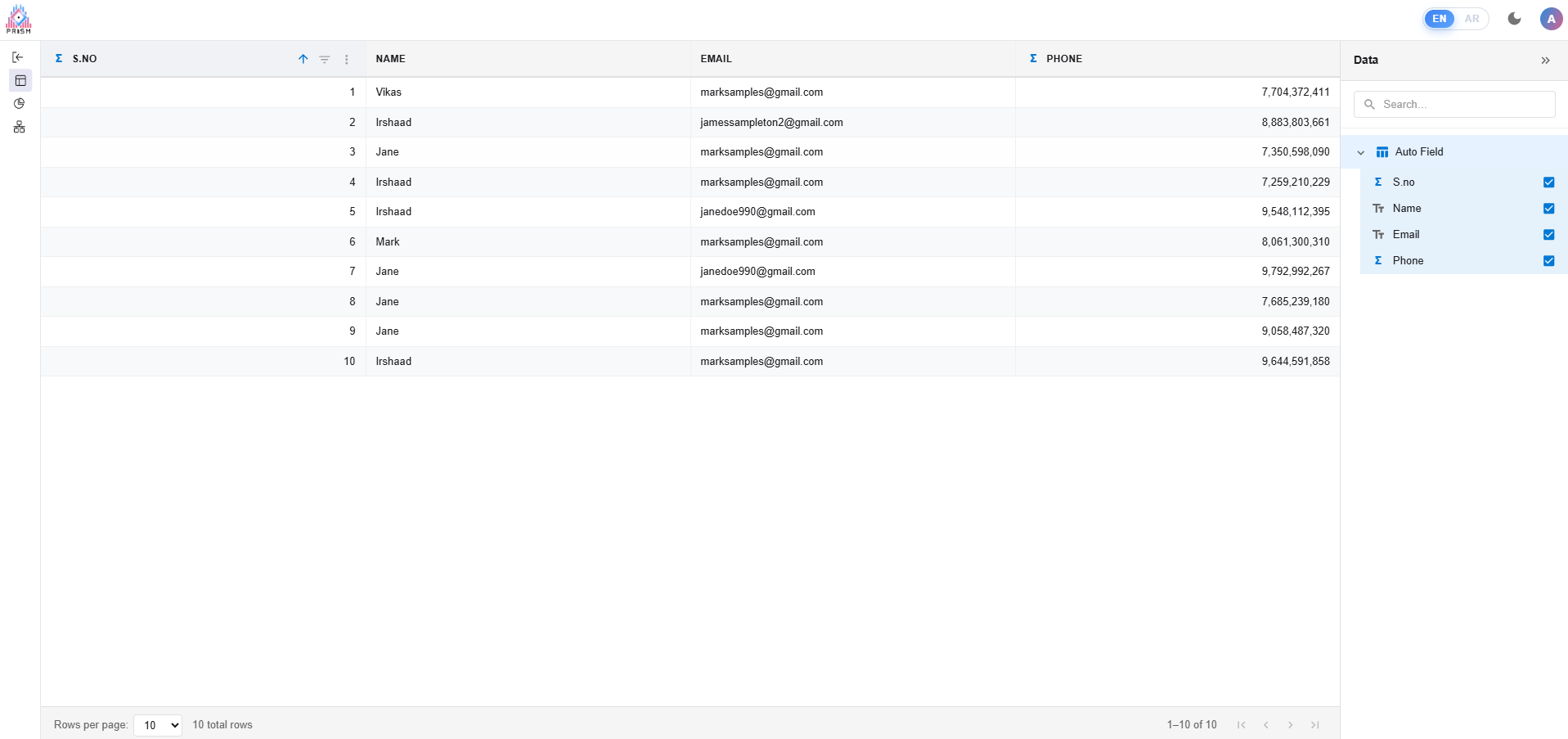The height and width of the screenshot is (739, 1568).
Task: Switch language to AR
Action: click(x=1471, y=19)
